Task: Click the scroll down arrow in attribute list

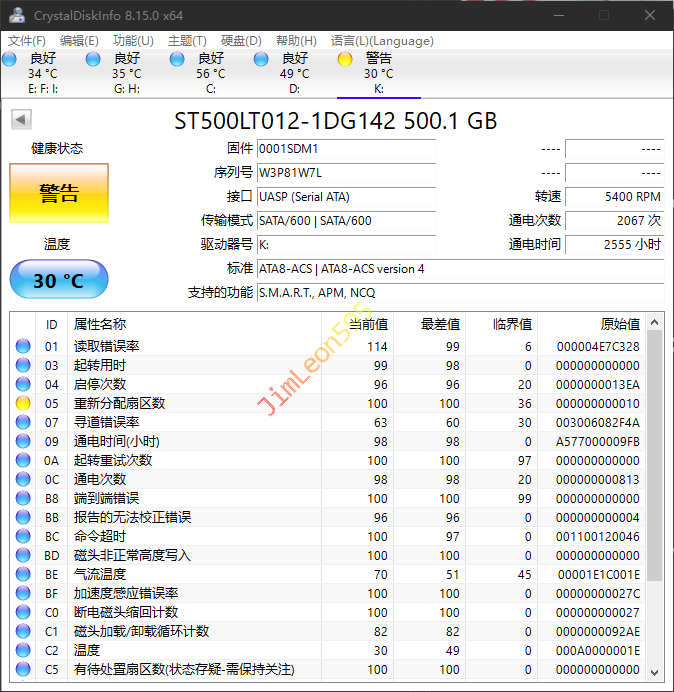Action: pos(655,671)
